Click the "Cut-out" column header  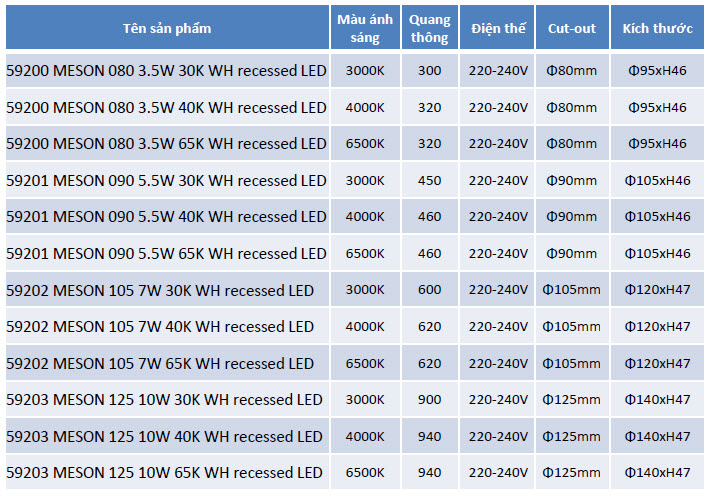(x=571, y=28)
